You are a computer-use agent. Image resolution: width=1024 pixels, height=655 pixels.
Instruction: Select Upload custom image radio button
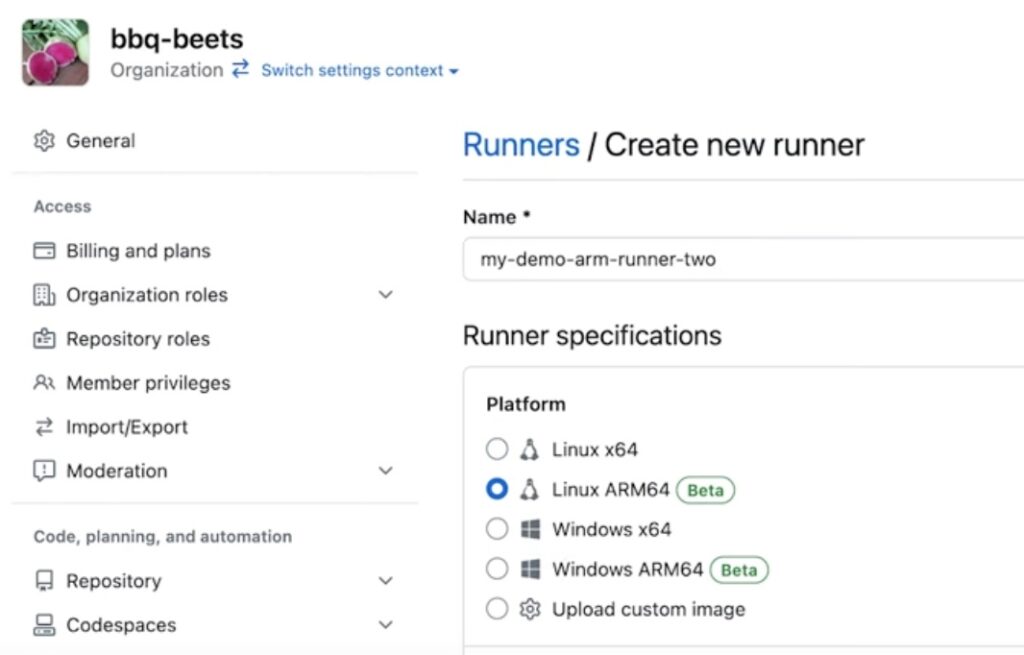tap(497, 609)
